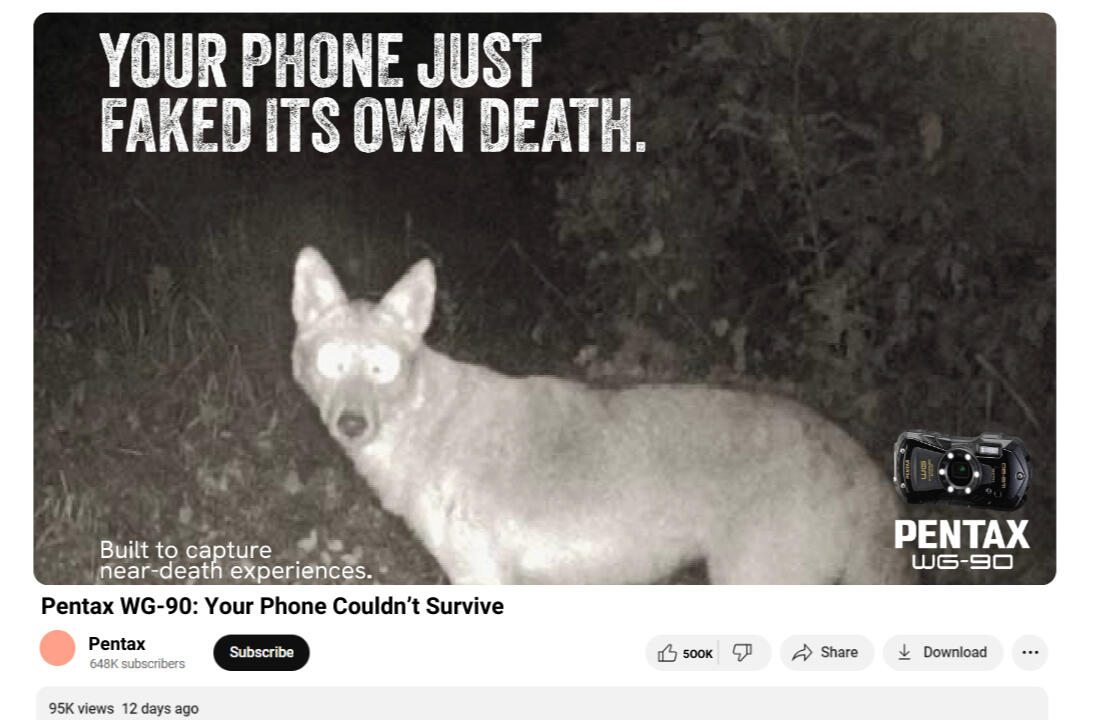Click the video title text
1096x720 pixels.
(273, 605)
